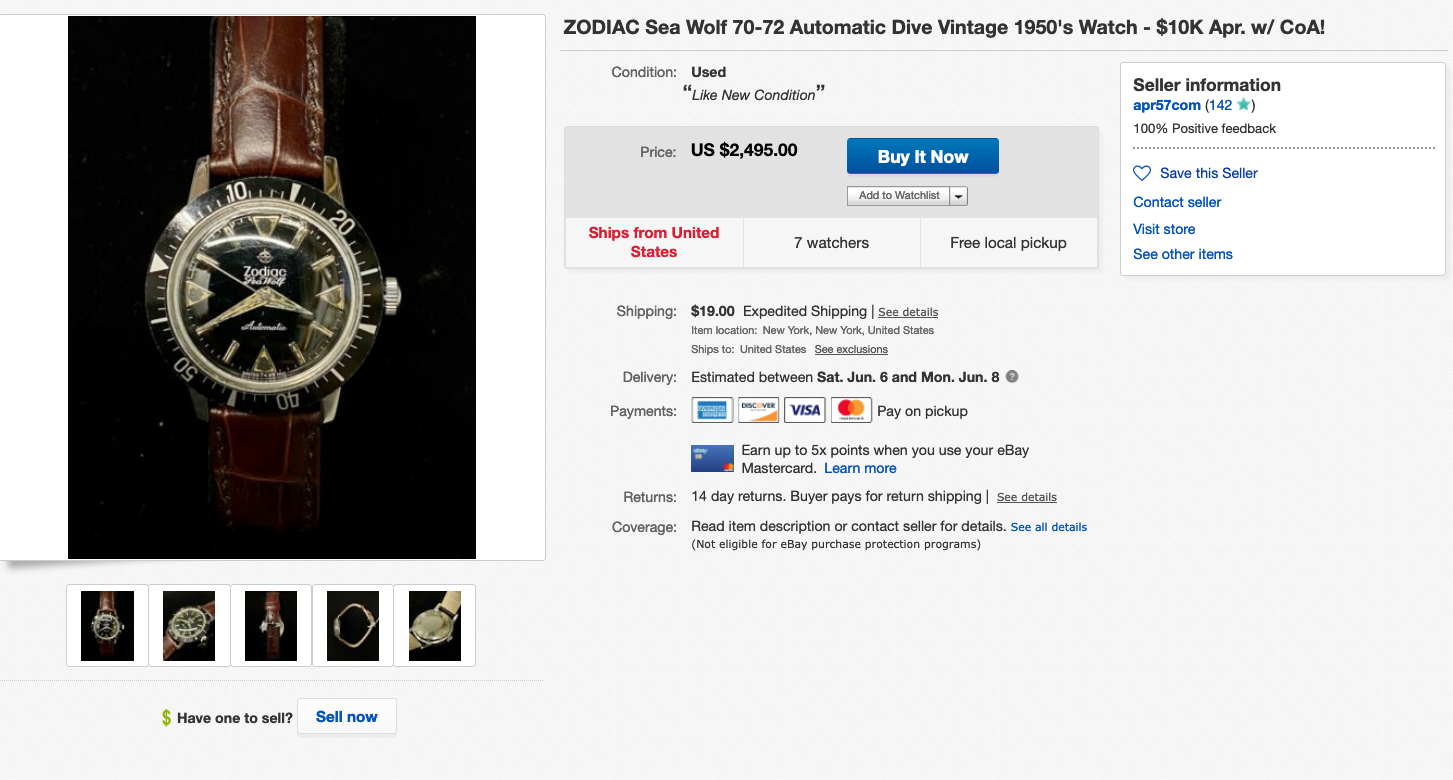1453x780 pixels.
Task: Open the Add to Watchlist dropdown arrow
Action: (959, 196)
